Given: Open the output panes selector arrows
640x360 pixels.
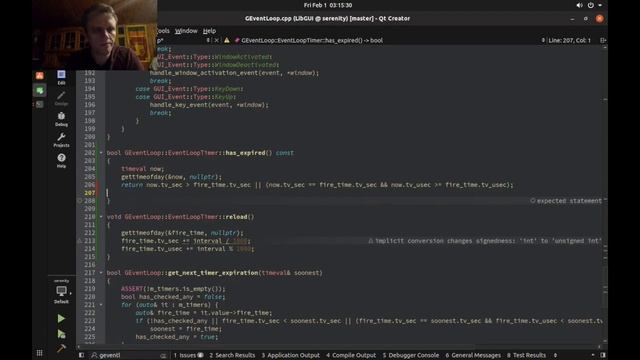Looking at the screenshot, I should (x=555, y=355).
